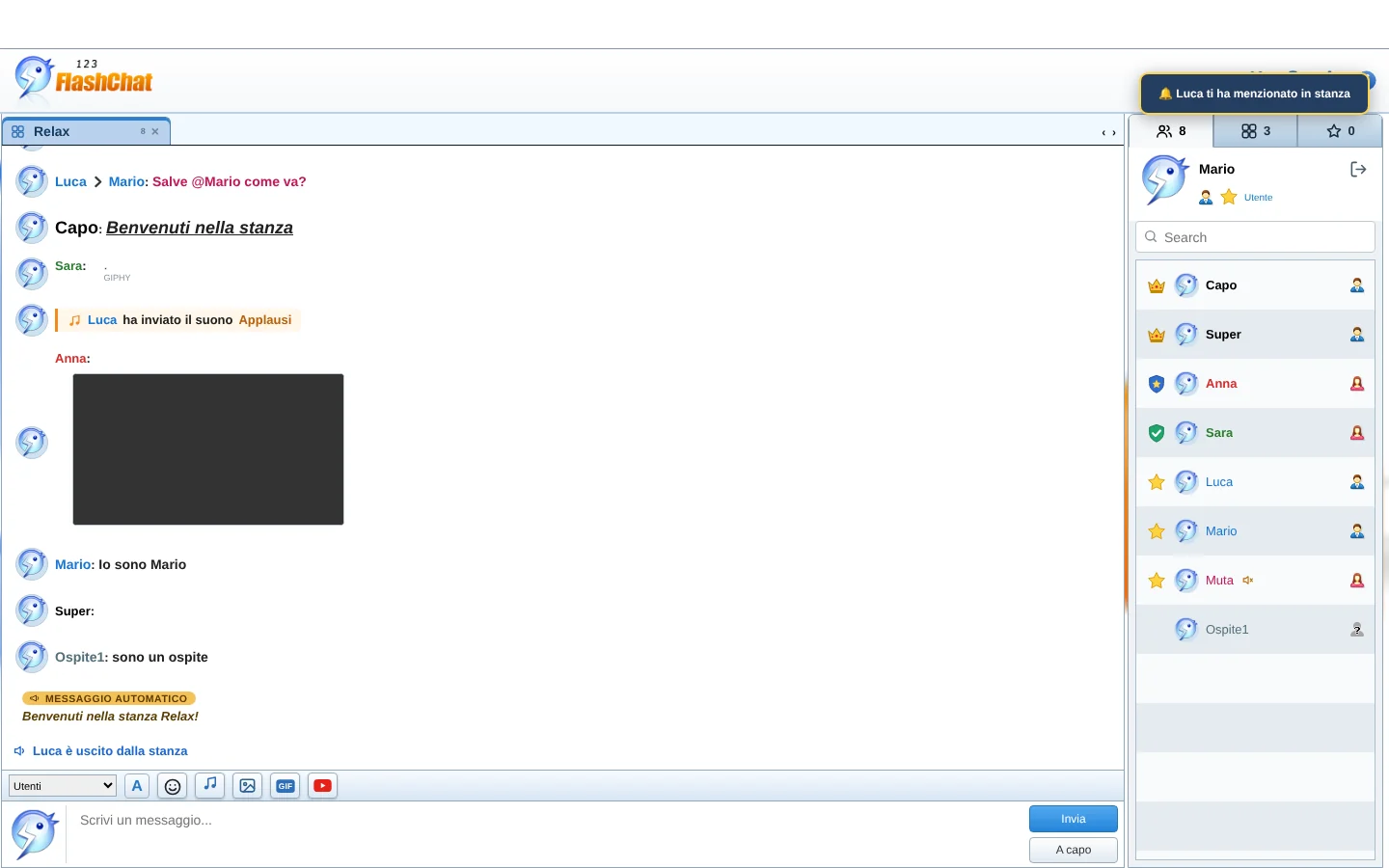Click the message text box
The height and width of the screenshot is (868, 1389).
coord(545,833)
